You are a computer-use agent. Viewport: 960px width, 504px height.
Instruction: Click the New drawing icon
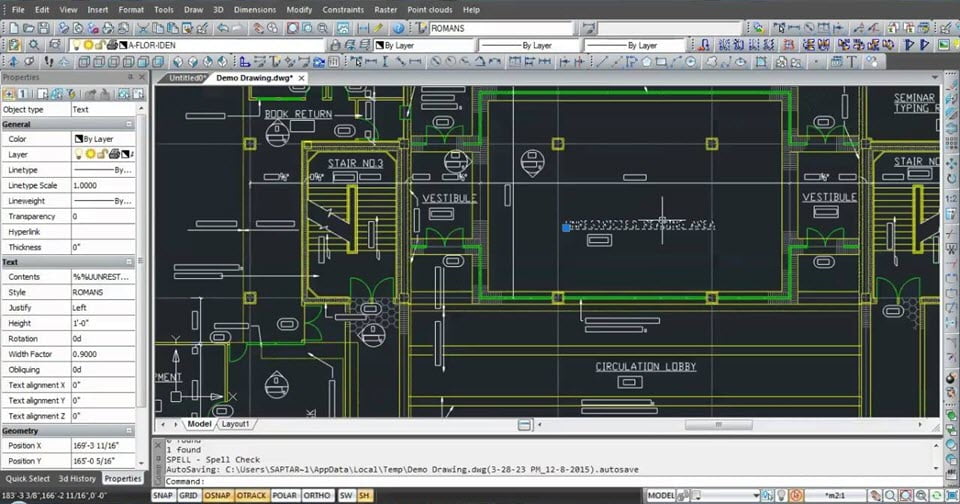pyautogui.click(x=13, y=28)
